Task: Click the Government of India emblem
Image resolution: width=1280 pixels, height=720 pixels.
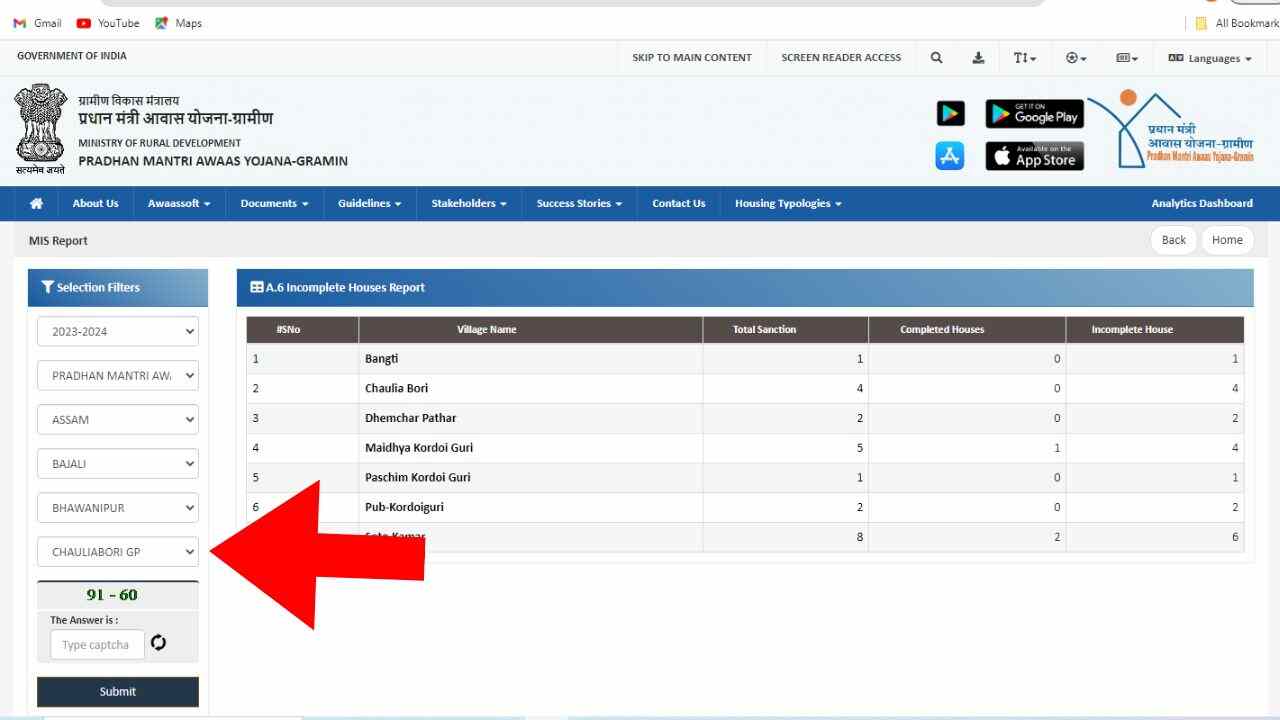Action: [40, 130]
